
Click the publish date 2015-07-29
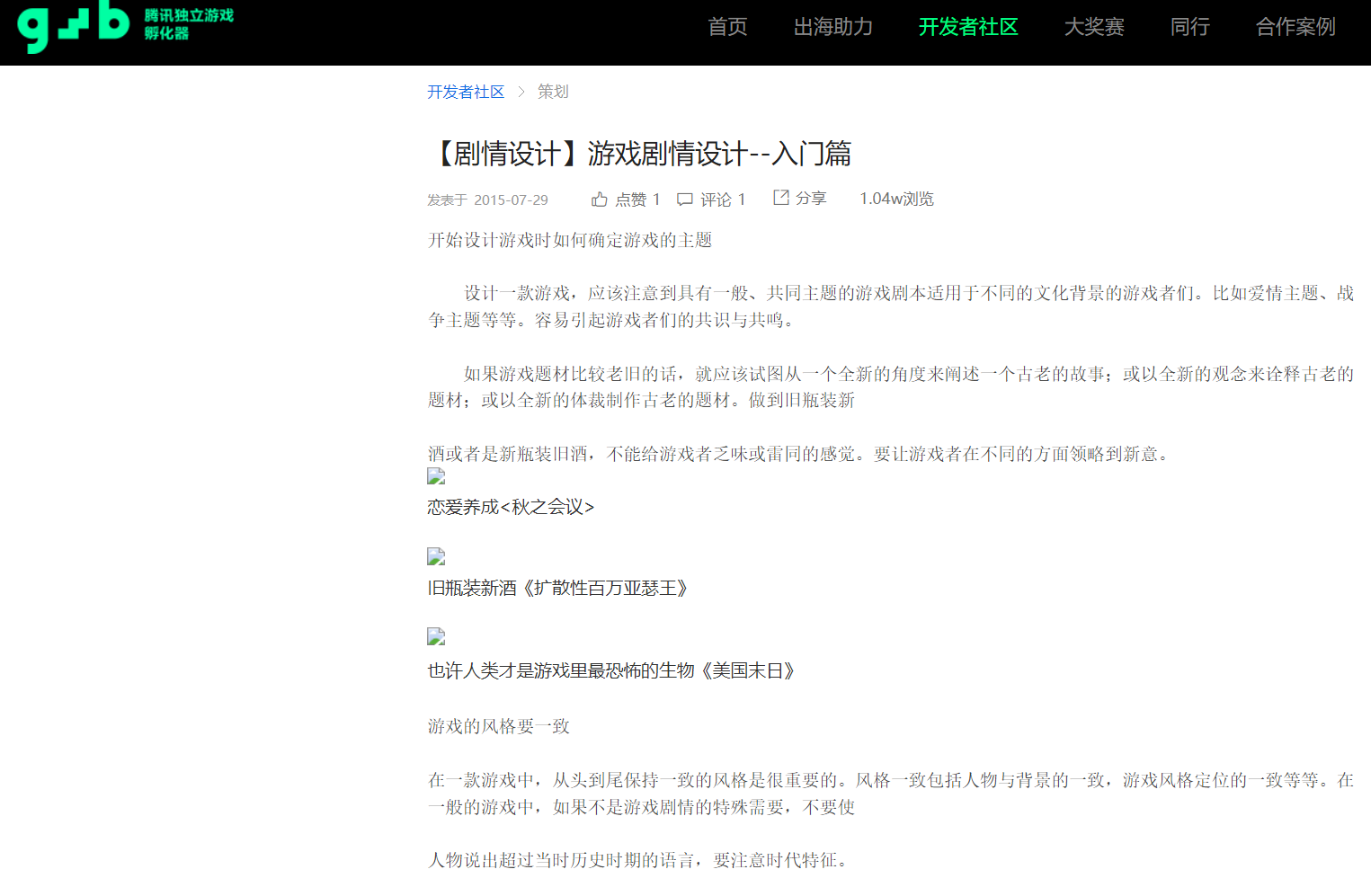[511, 200]
